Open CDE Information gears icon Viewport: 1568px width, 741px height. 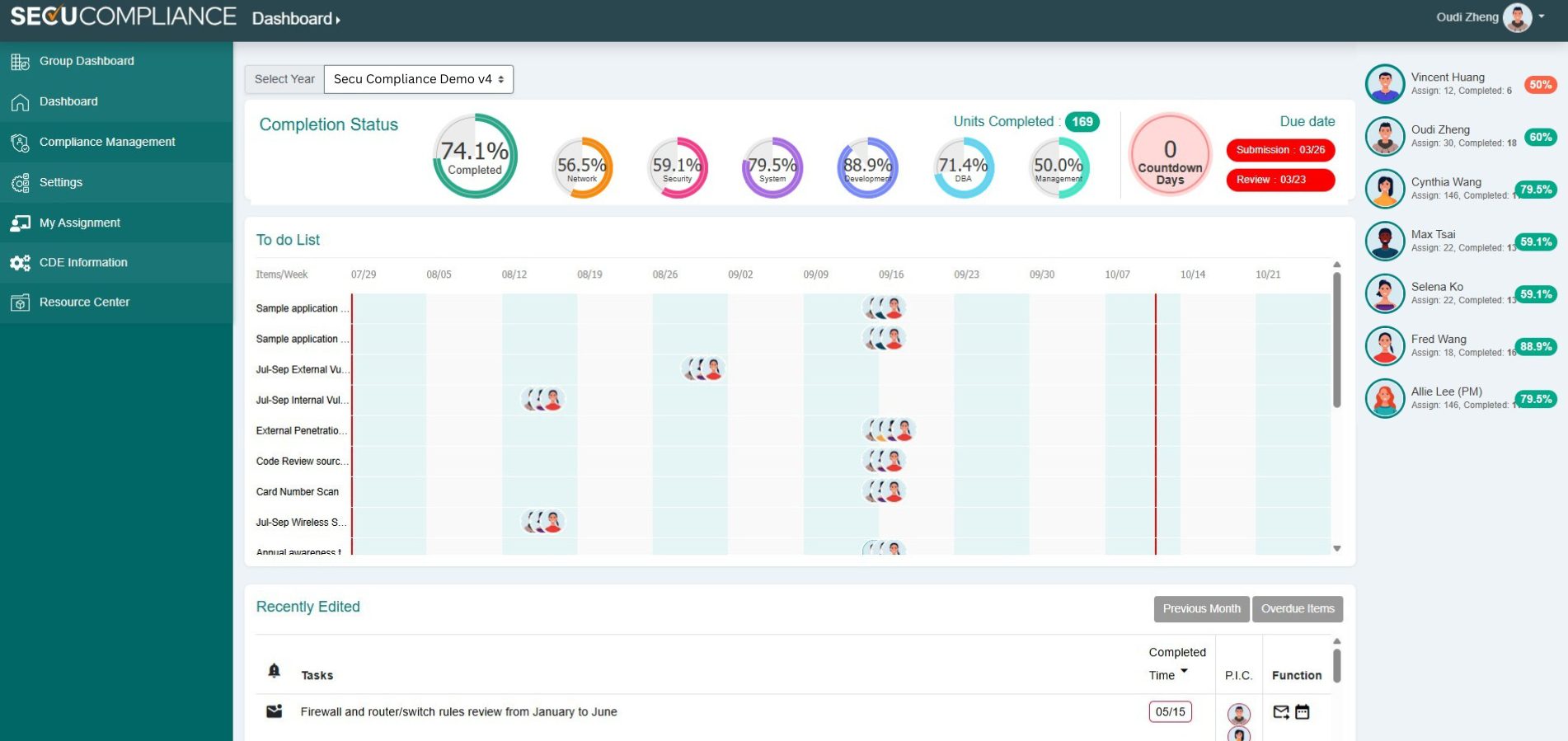coord(20,263)
